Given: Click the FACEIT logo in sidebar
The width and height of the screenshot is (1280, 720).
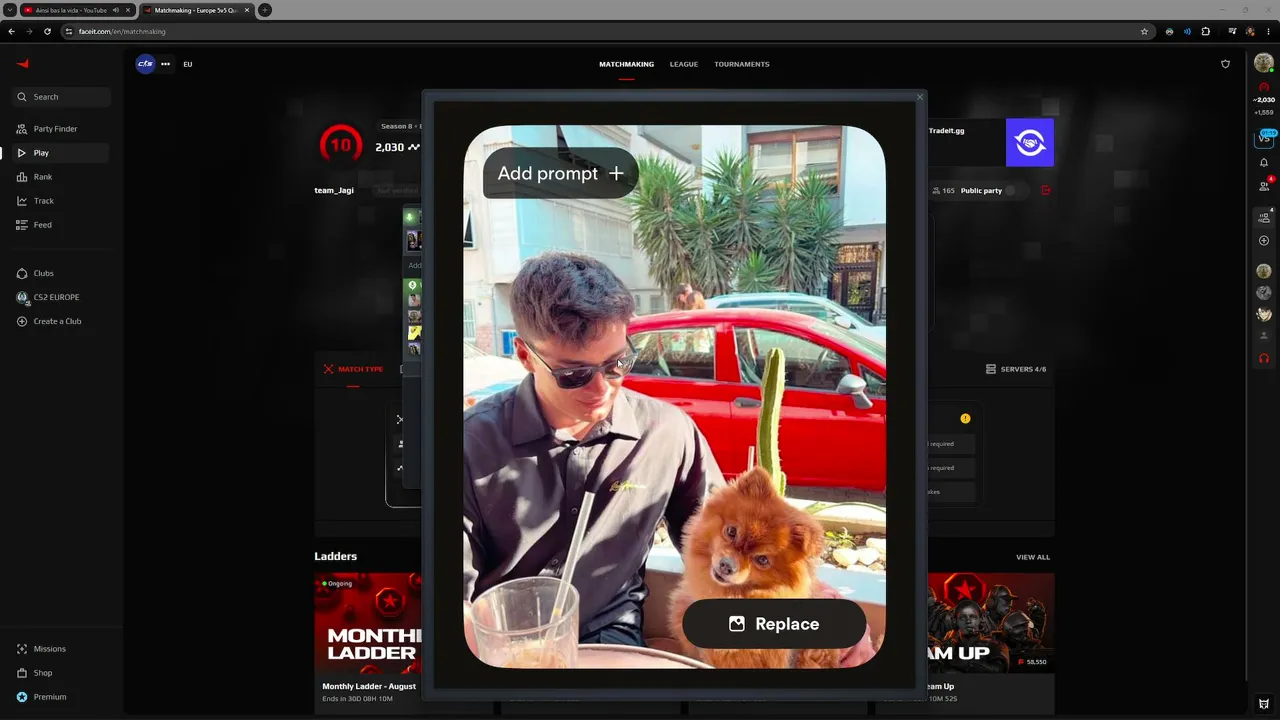Looking at the screenshot, I should tap(22, 64).
